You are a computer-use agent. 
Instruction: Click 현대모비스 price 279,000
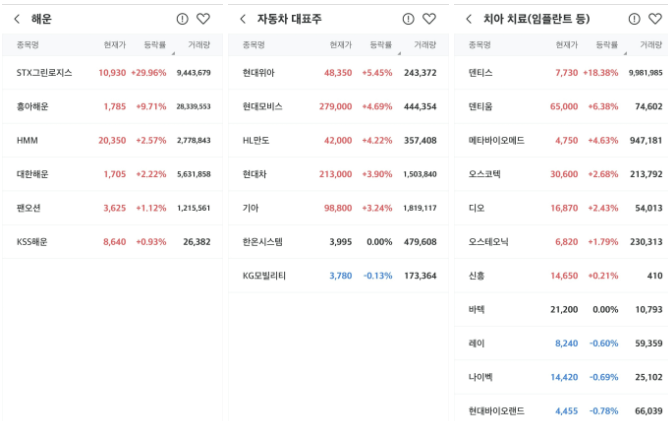pos(336,107)
